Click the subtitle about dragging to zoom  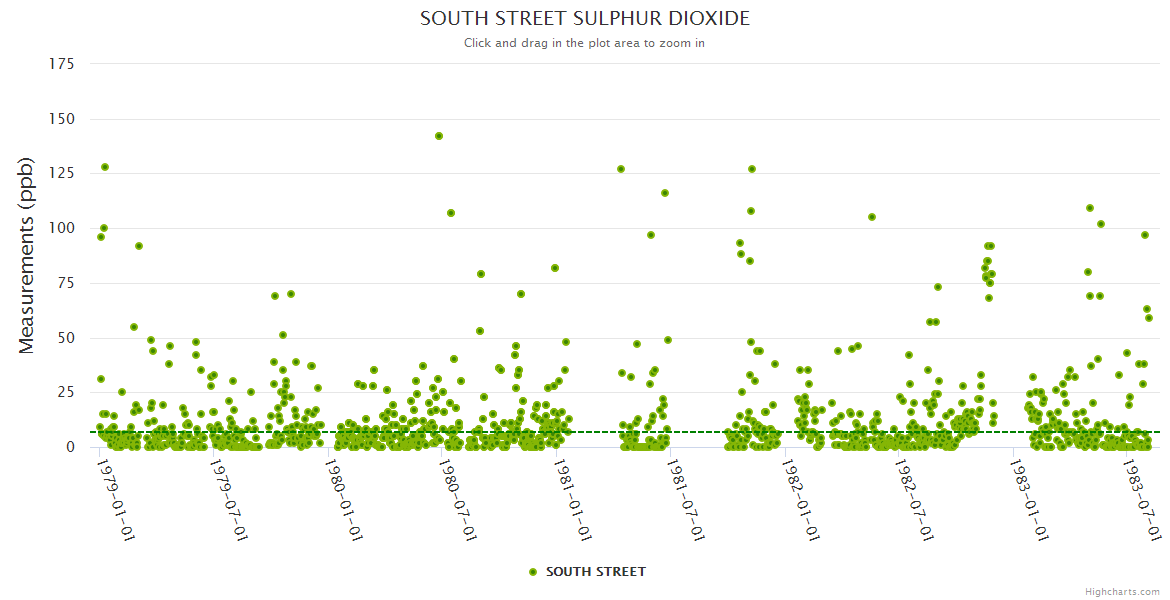pos(584,43)
